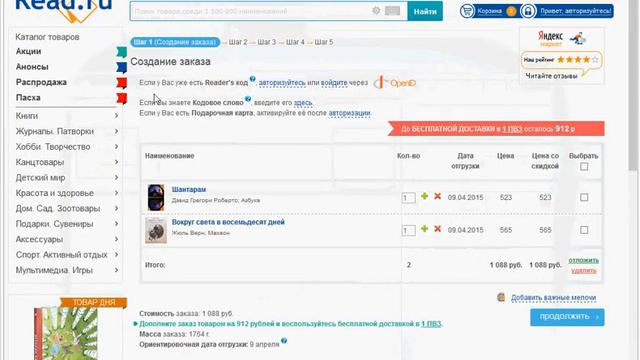Click the red flag beside Пасха
Image resolution: width=640 pixels, height=360 pixels.
(x=122, y=98)
